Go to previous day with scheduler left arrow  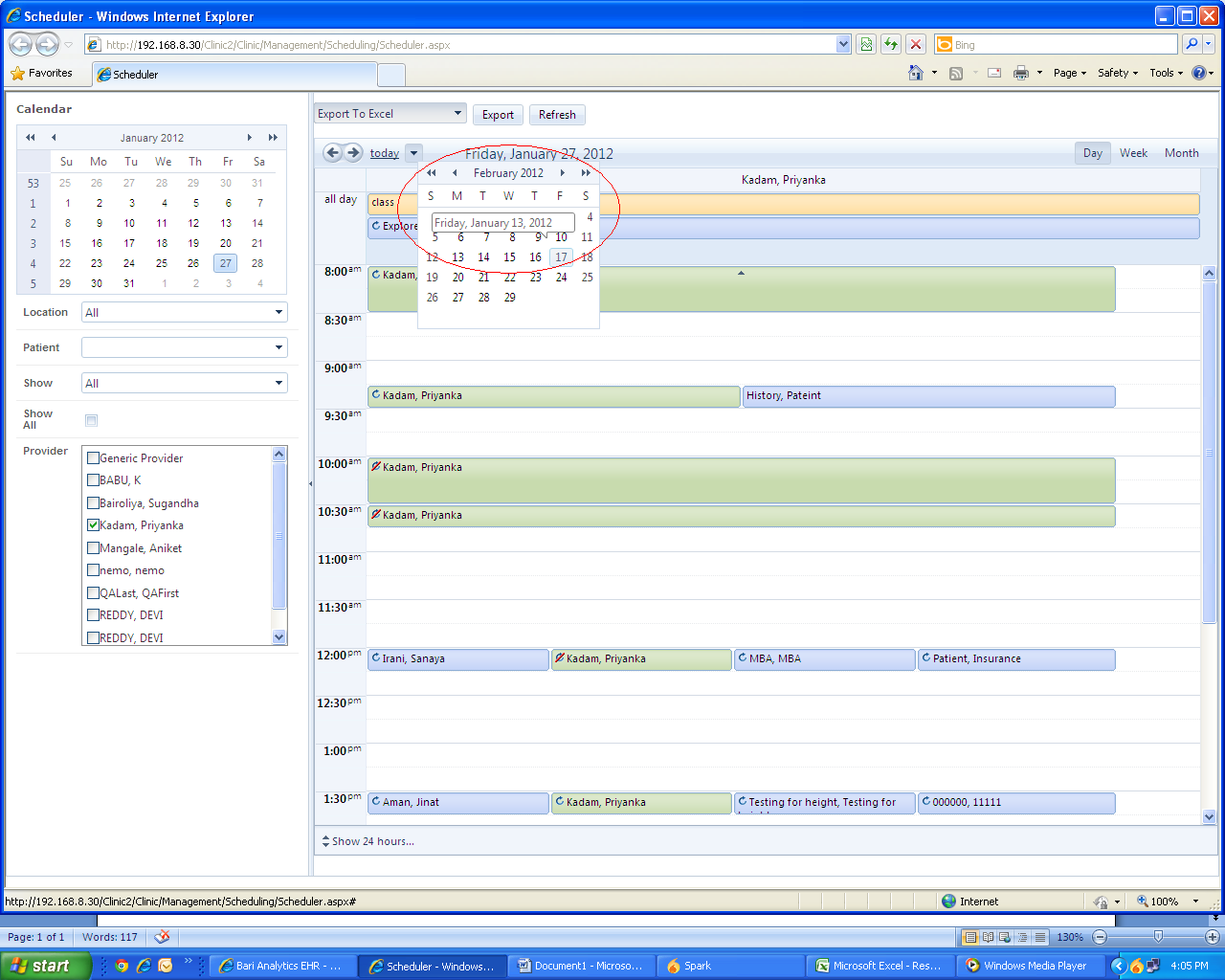[332, 152]
